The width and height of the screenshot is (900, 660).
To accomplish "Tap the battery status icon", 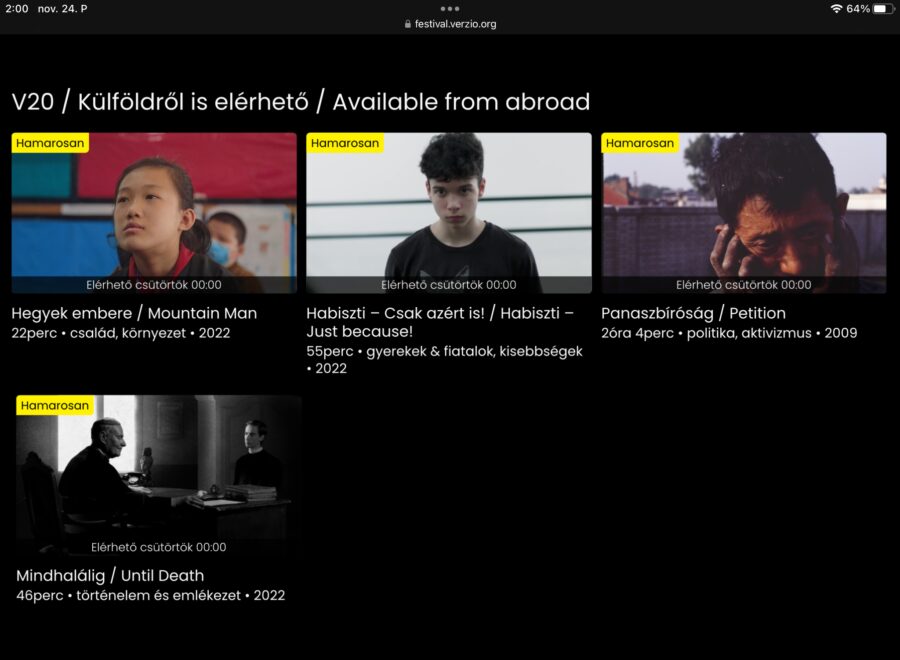I will pyautogui.click(x=883, y=9).
